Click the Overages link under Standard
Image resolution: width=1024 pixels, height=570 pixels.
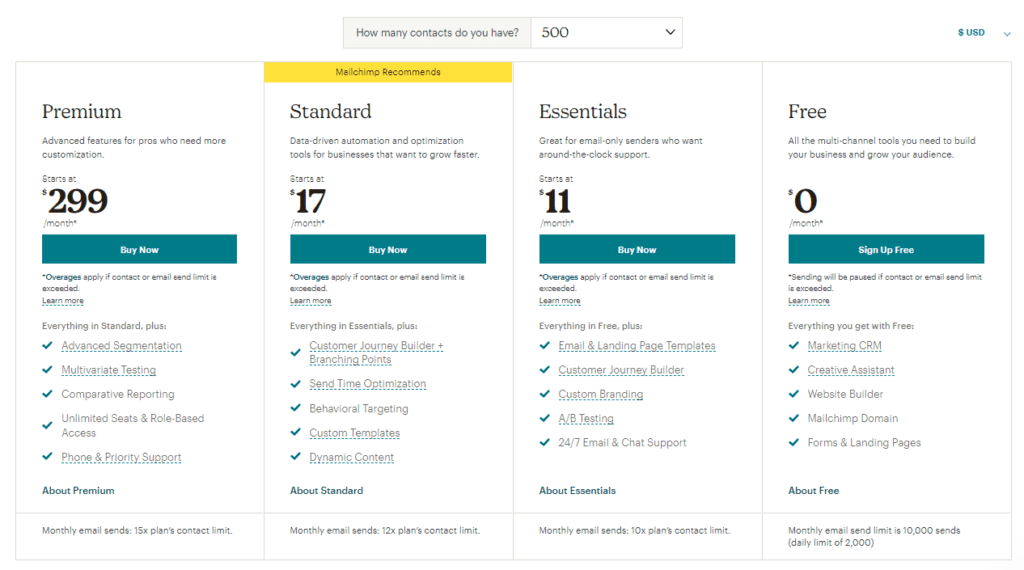(312, 277)
